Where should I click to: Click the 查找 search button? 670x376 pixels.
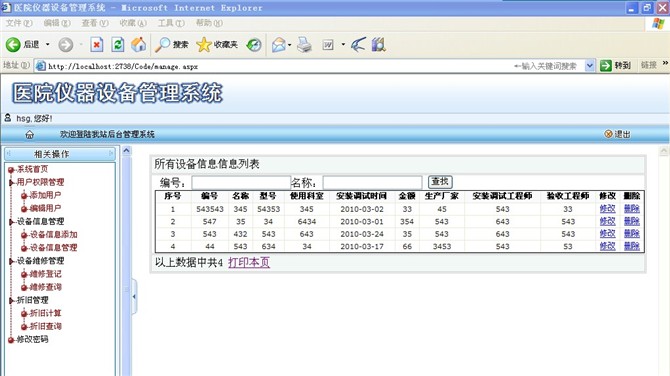point(440,182)
